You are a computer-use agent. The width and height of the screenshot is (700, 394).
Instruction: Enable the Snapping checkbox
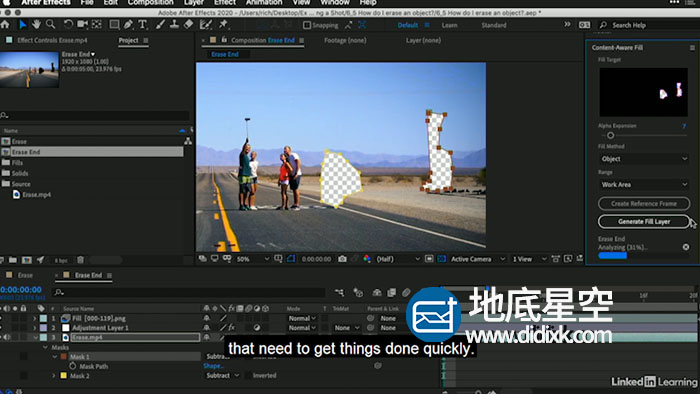(x=307, y=25)
